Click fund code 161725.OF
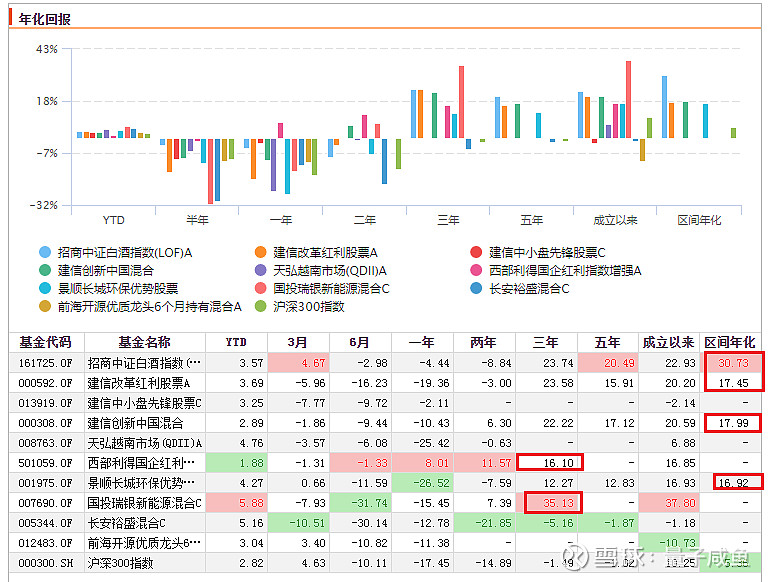The width and height of the screenshot is (774, 582). pos(45,363)
